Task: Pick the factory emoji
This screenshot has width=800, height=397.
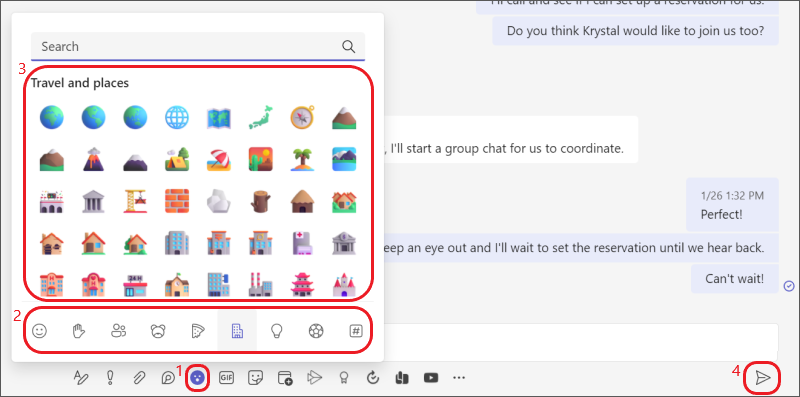Action: coord(261,285)
